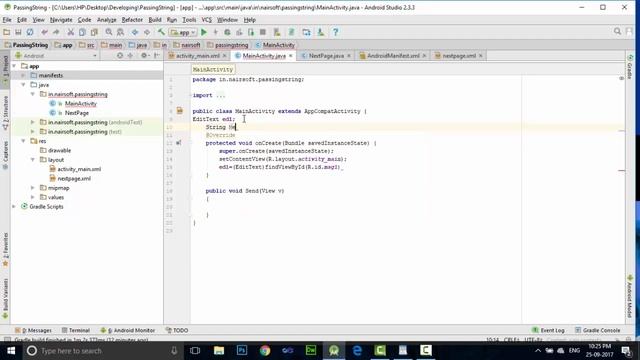Image resolution: width=640 pixels, height=360 pixels.
Task: Open the File menu
Action: click(x=7, y=20)
